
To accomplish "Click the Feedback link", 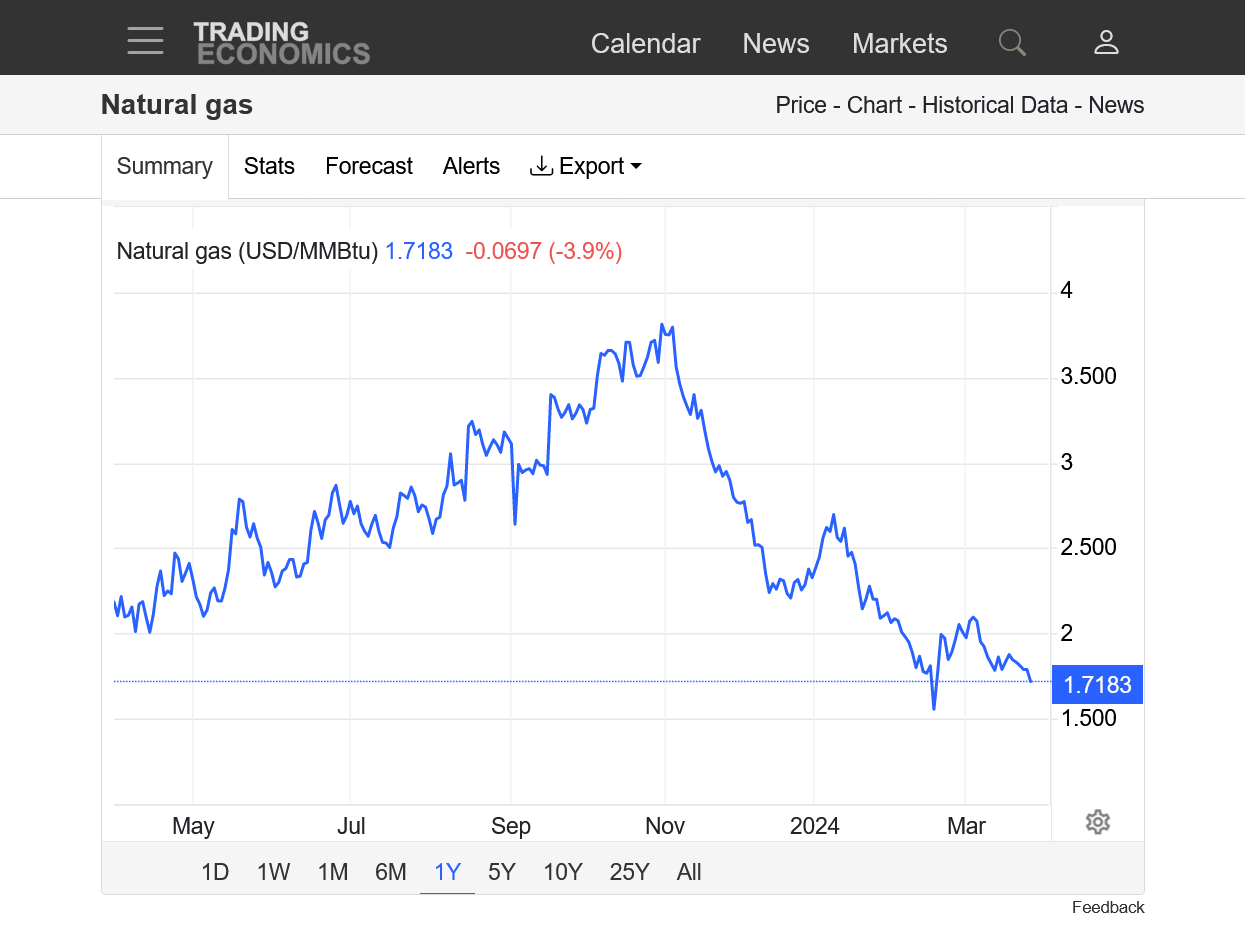I will click(1108, 907).
